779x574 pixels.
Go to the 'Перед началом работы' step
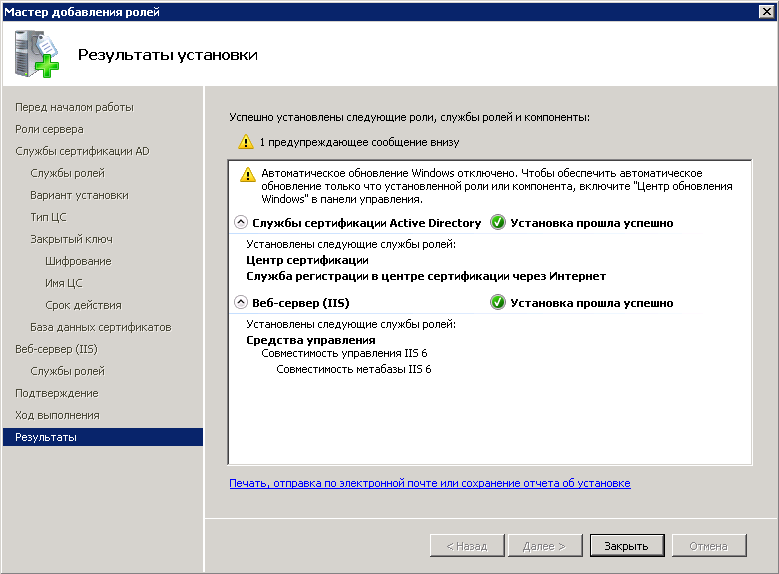(74, 107)
